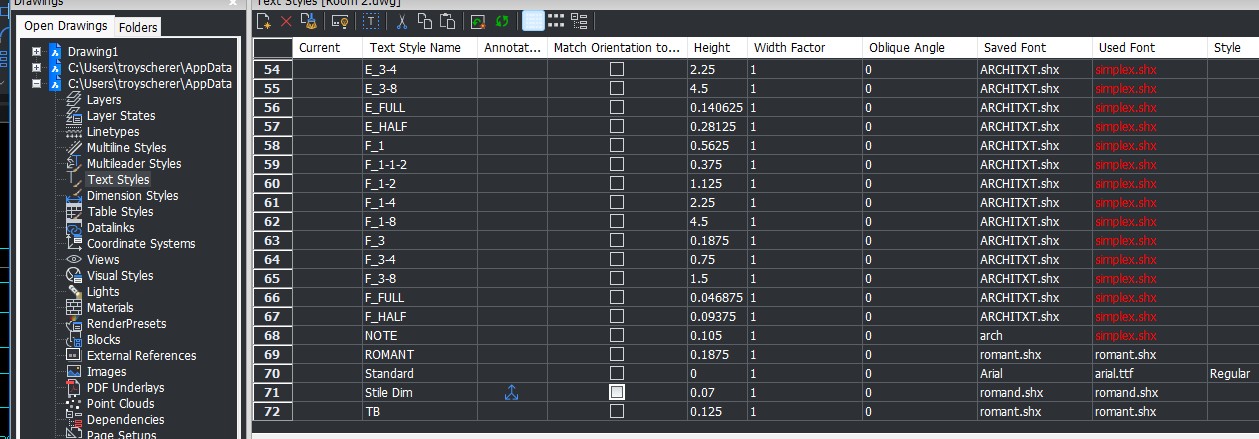Sort by Width Factor column header
The image size is (1259, 439).
805,47
